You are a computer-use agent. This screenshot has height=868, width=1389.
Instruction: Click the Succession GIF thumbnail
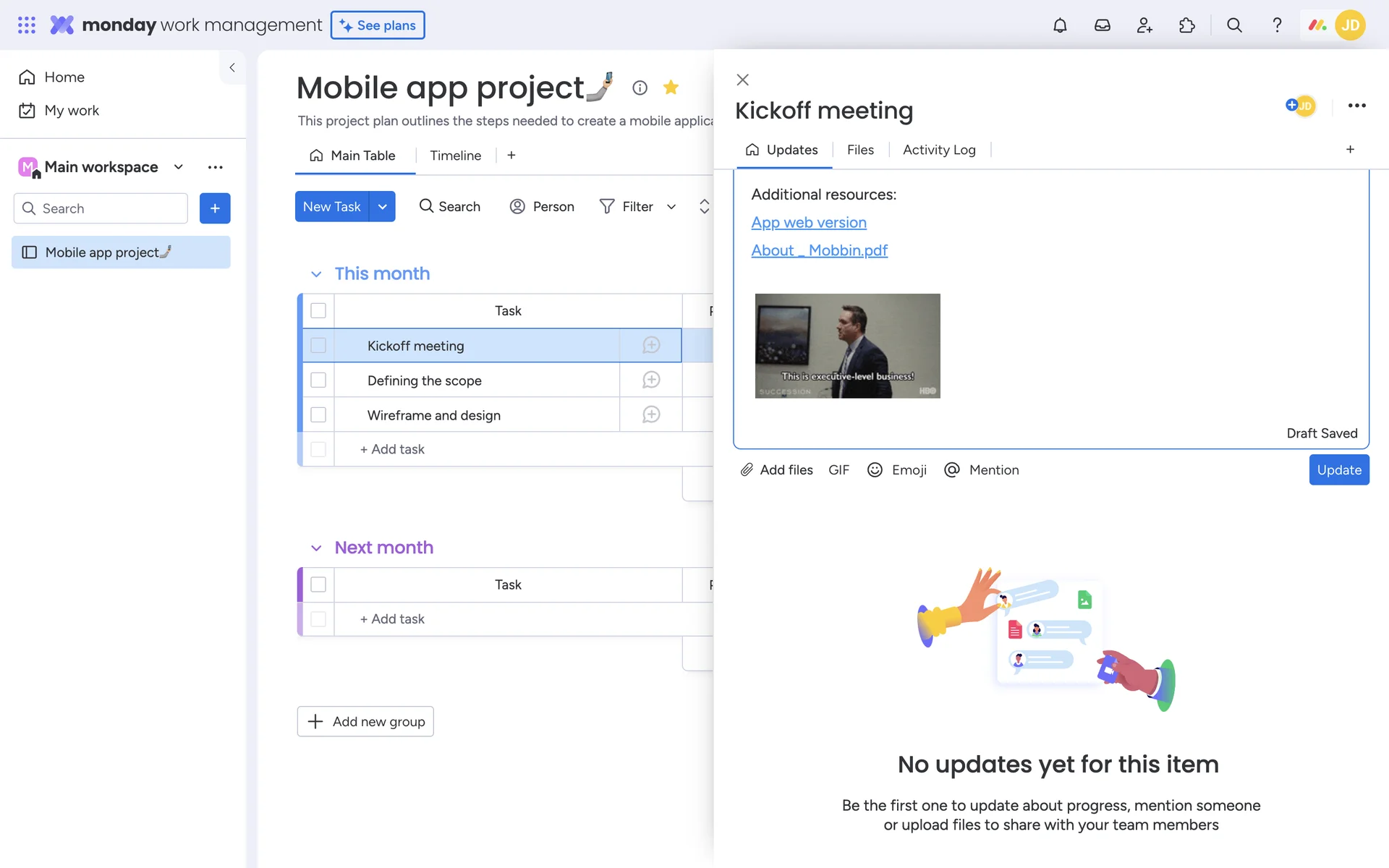click(847, 346)
